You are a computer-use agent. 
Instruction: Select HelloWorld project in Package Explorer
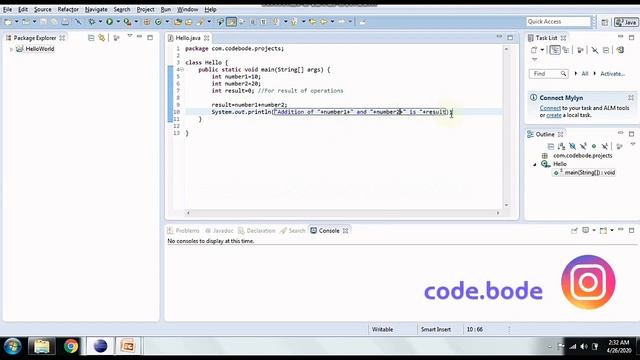point(40,49)
